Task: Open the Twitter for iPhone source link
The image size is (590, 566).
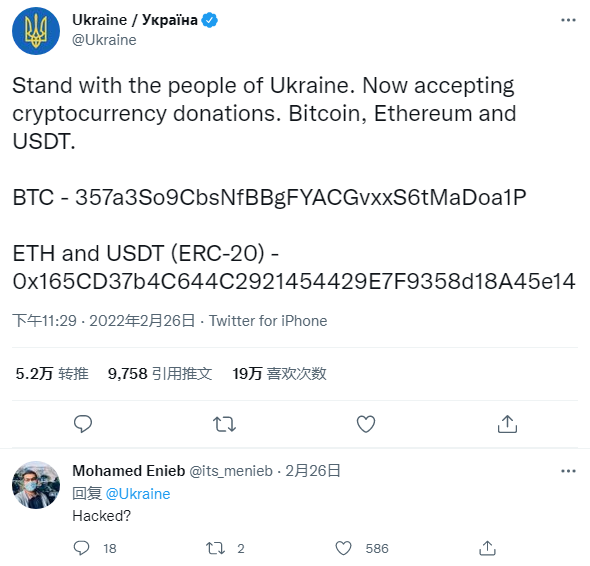Action: tap(268, 321)
